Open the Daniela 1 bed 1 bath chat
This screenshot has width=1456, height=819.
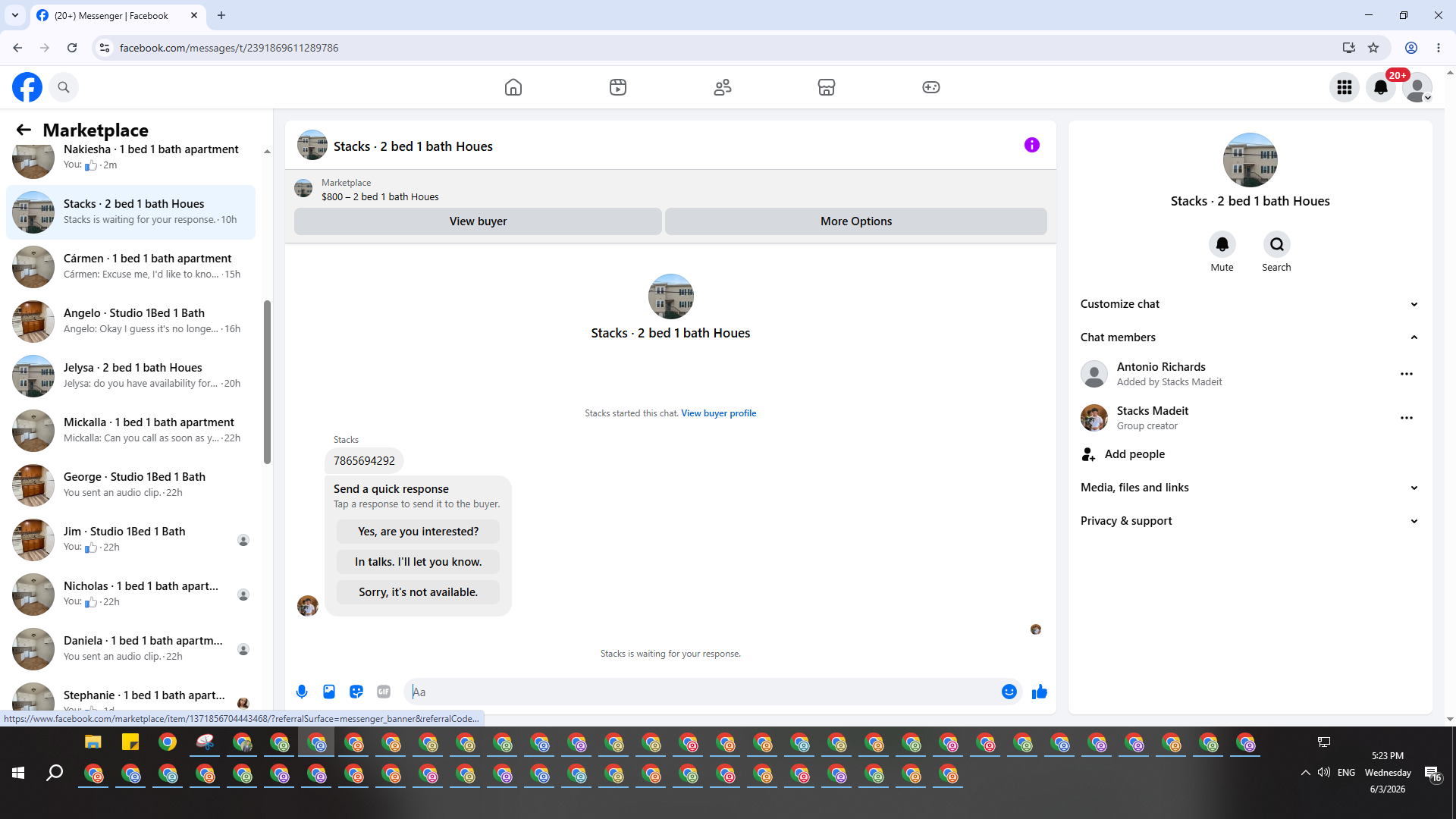tap(130, 648)
